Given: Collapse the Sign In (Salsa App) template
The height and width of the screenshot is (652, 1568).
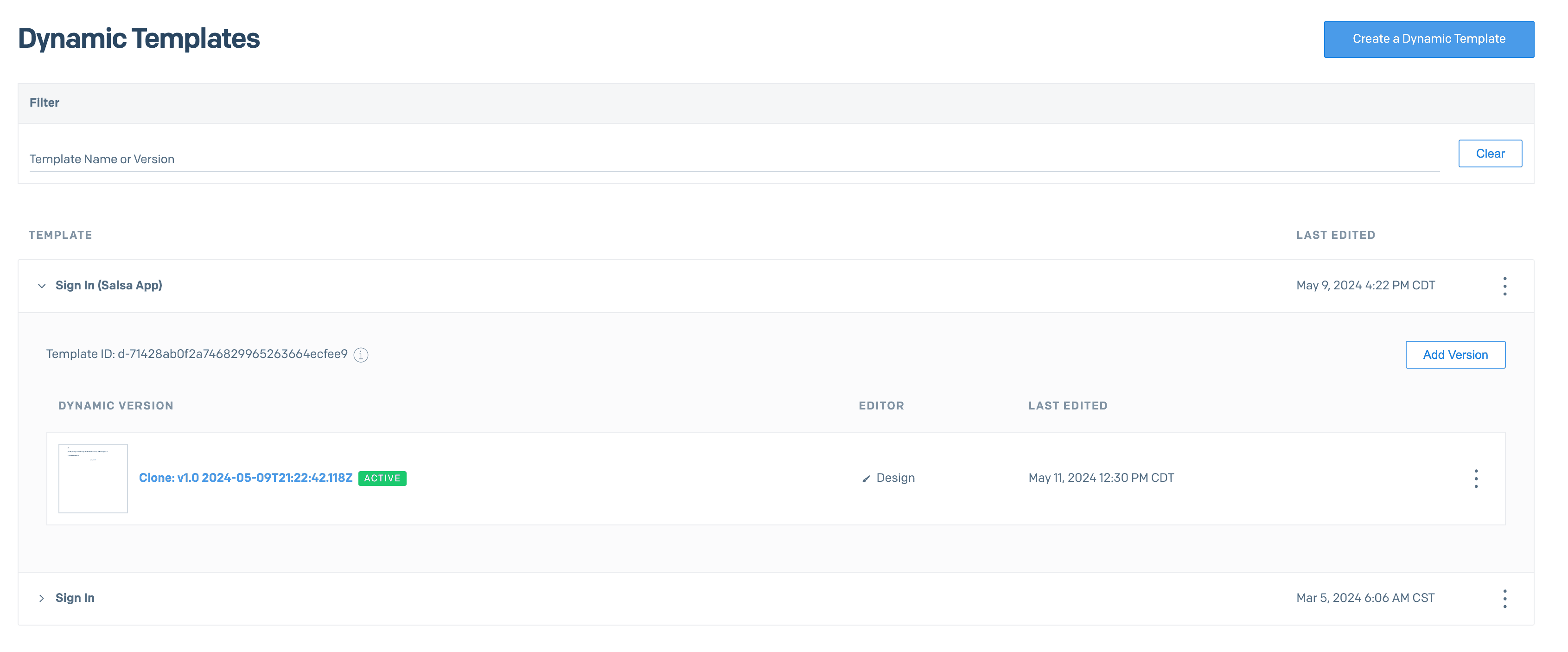Looking at the screenshot, I should 41,286.
